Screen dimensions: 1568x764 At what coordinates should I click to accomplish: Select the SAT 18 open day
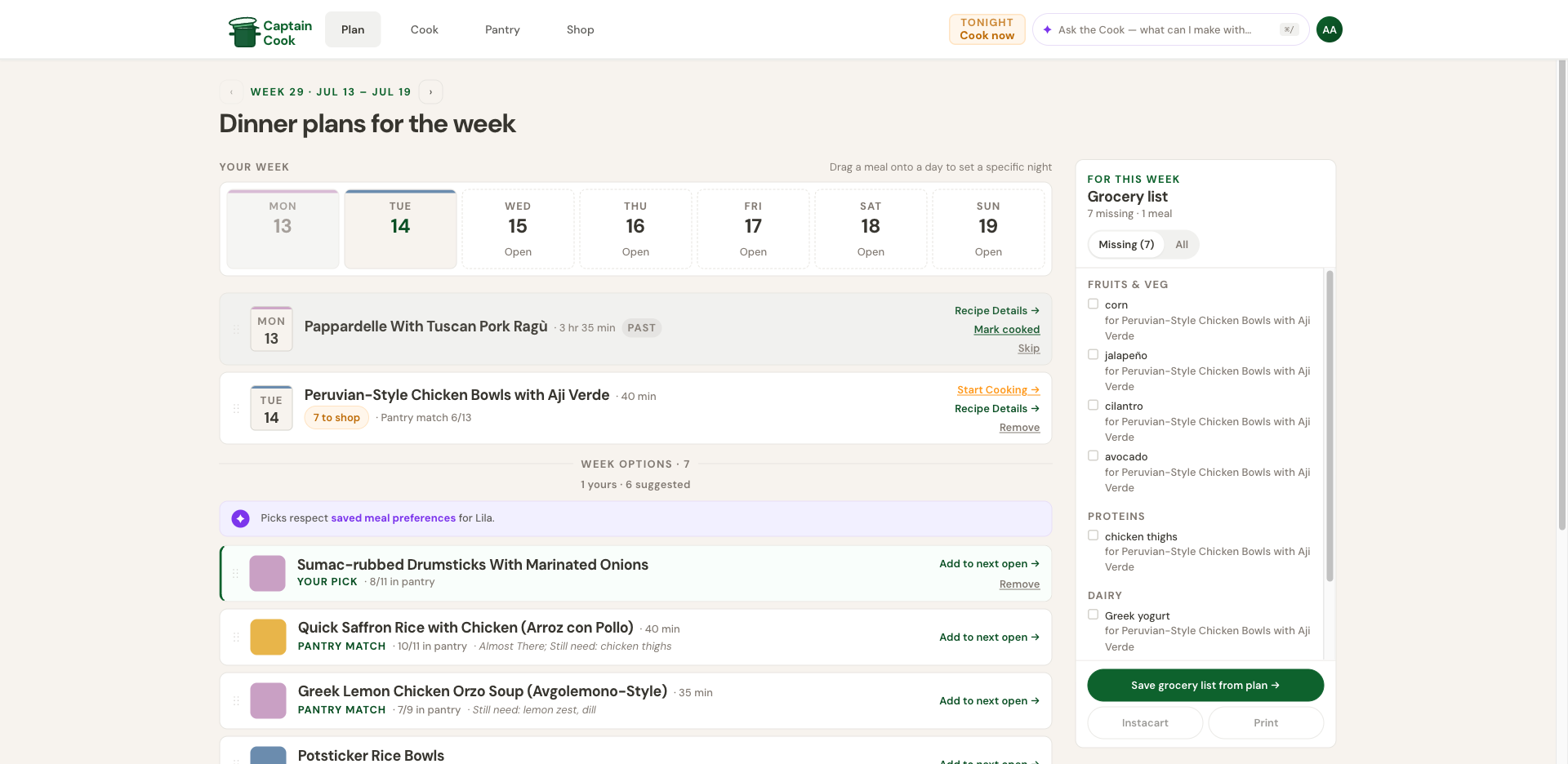tap(871, 229)
